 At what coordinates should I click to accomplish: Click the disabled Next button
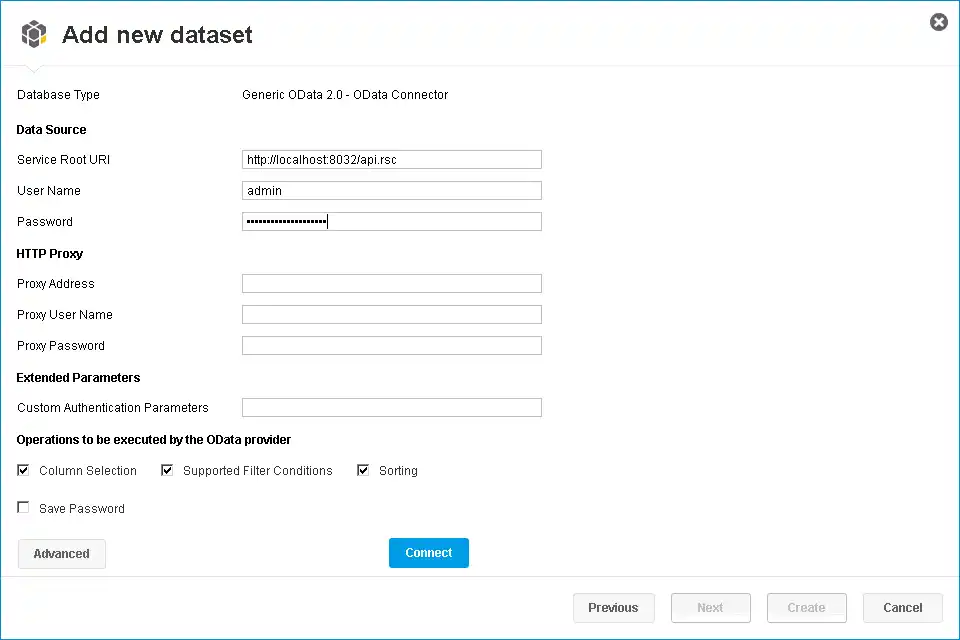pyautogui.click(x=710, y=607)
